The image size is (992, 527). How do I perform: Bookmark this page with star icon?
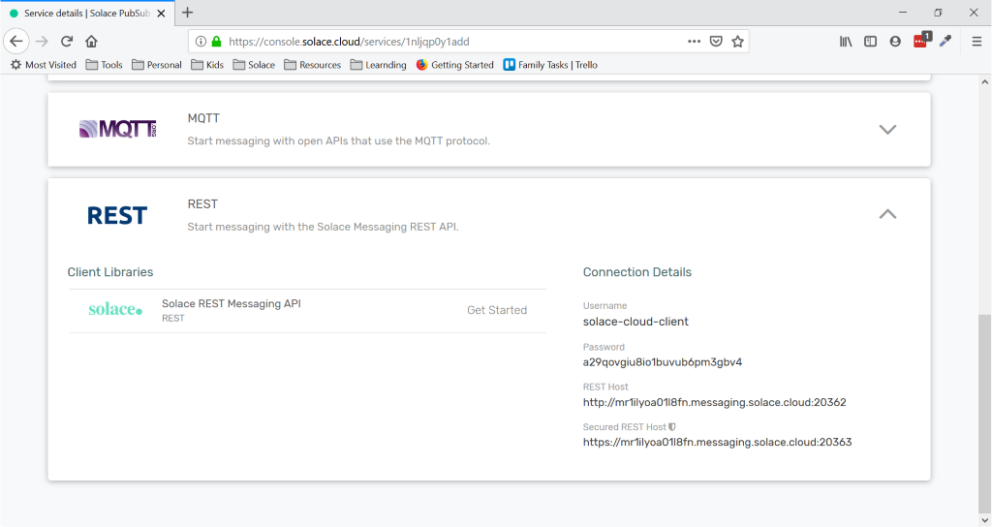[738, 41]
